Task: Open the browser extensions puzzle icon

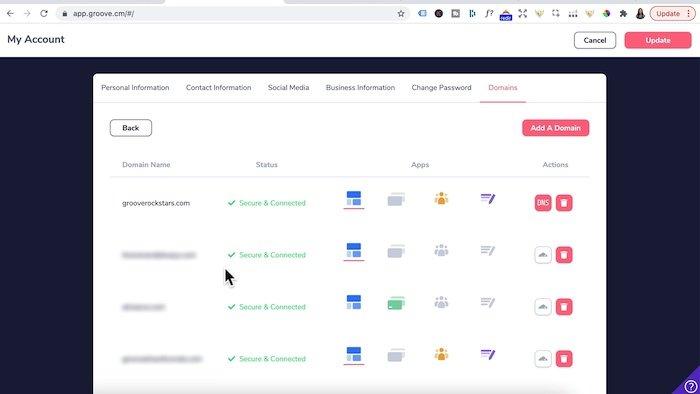Action: pyautogui.click(x=623, y=14)
